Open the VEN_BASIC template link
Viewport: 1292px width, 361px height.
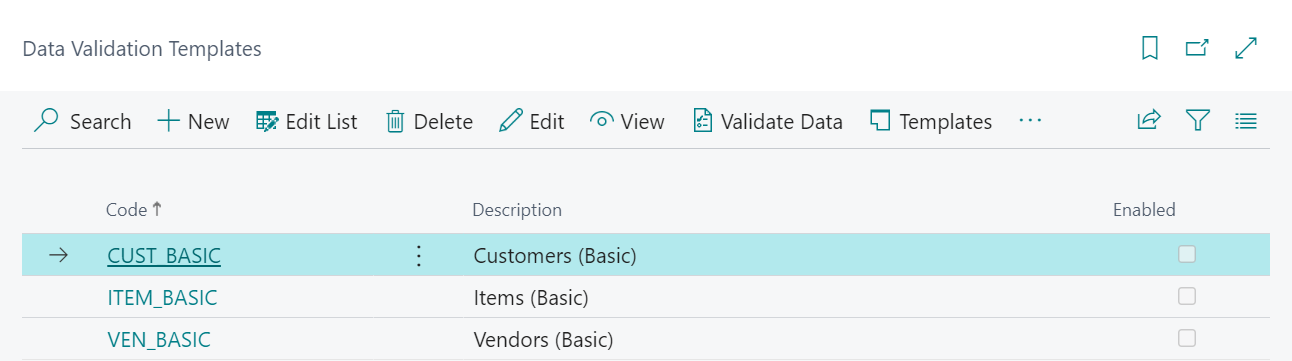click(159, 340)
